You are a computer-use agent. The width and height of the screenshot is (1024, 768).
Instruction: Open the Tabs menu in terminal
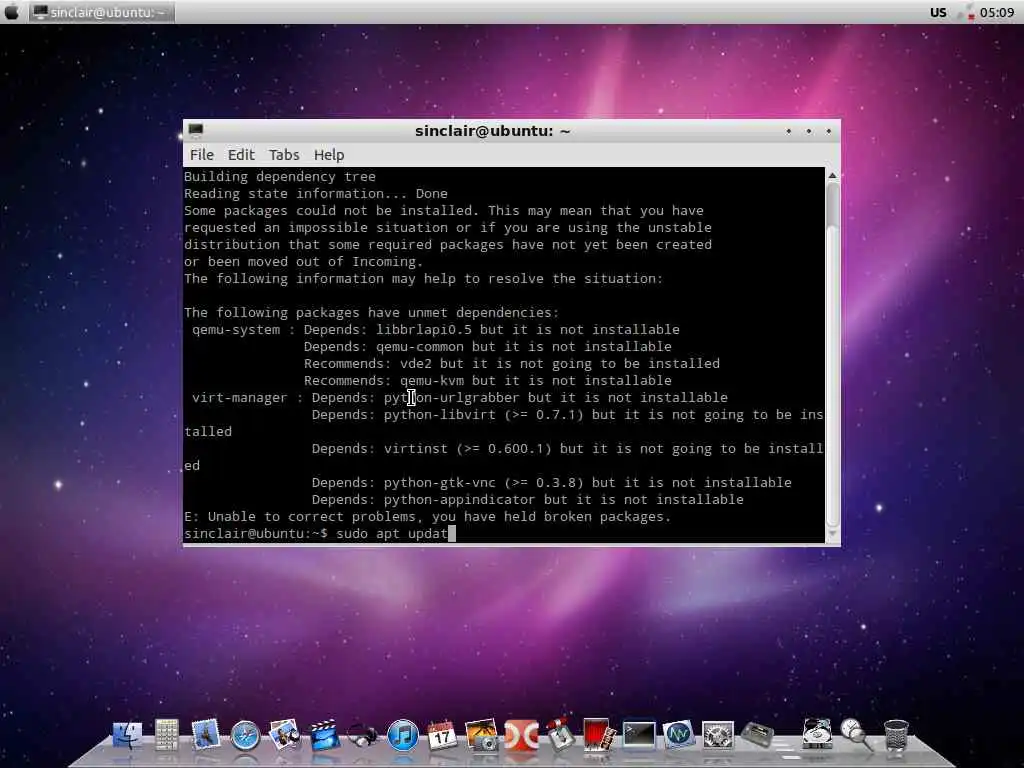(x=284, y=155)
